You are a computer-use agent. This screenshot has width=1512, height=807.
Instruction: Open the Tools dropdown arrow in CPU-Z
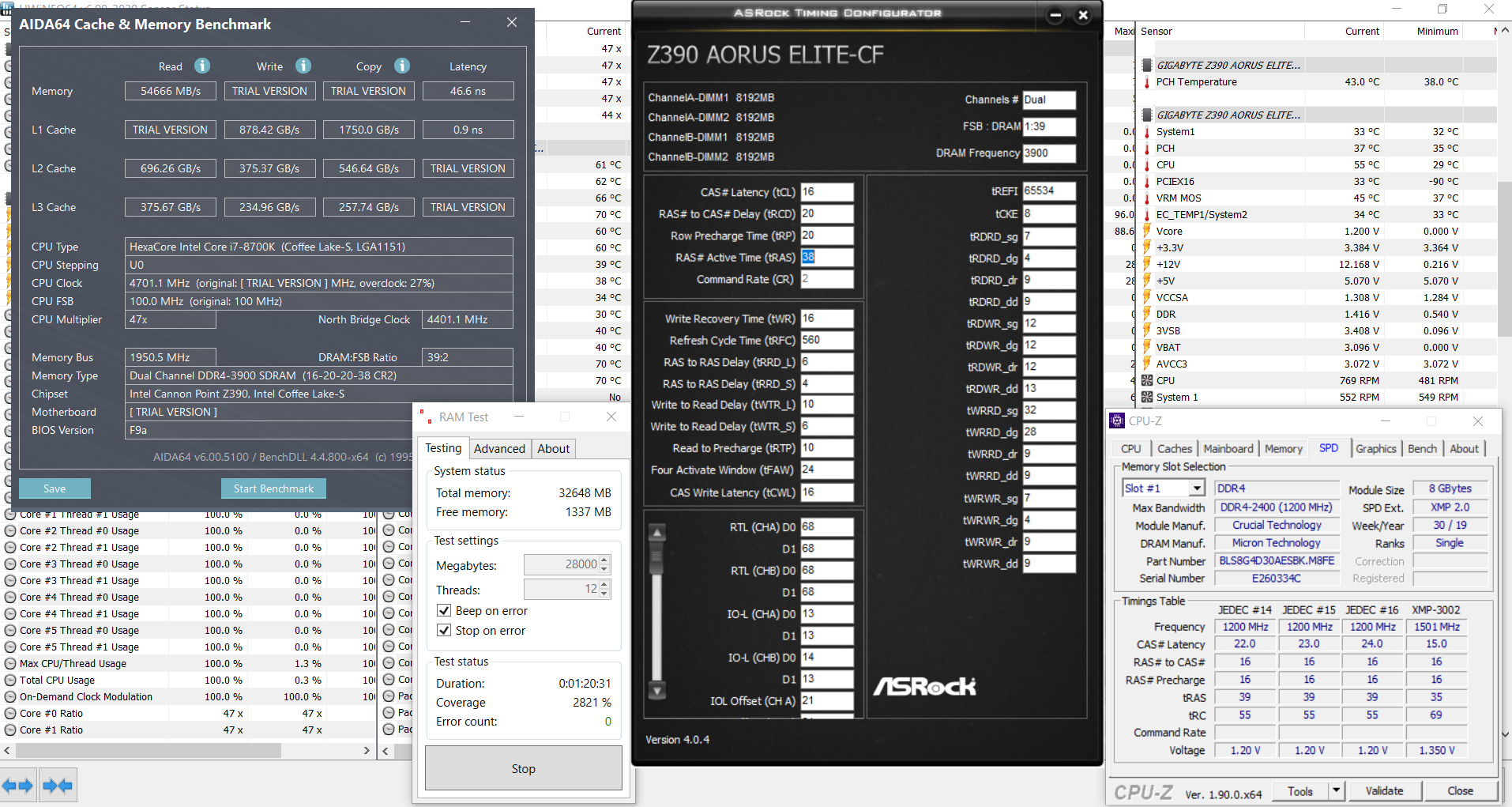coord(1336,790)
